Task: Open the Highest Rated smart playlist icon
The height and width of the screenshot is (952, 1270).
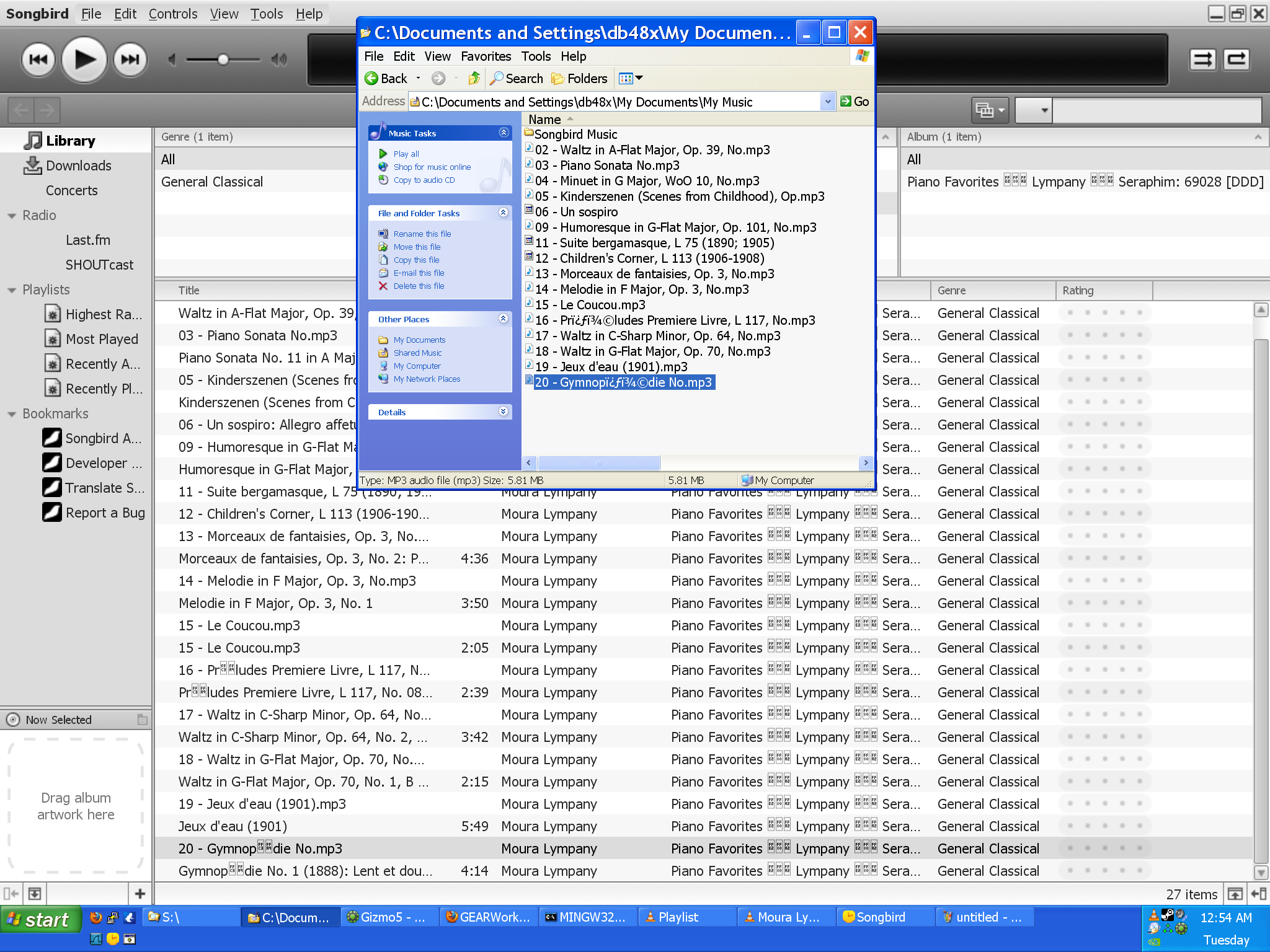Action: (x=53, y=314)
